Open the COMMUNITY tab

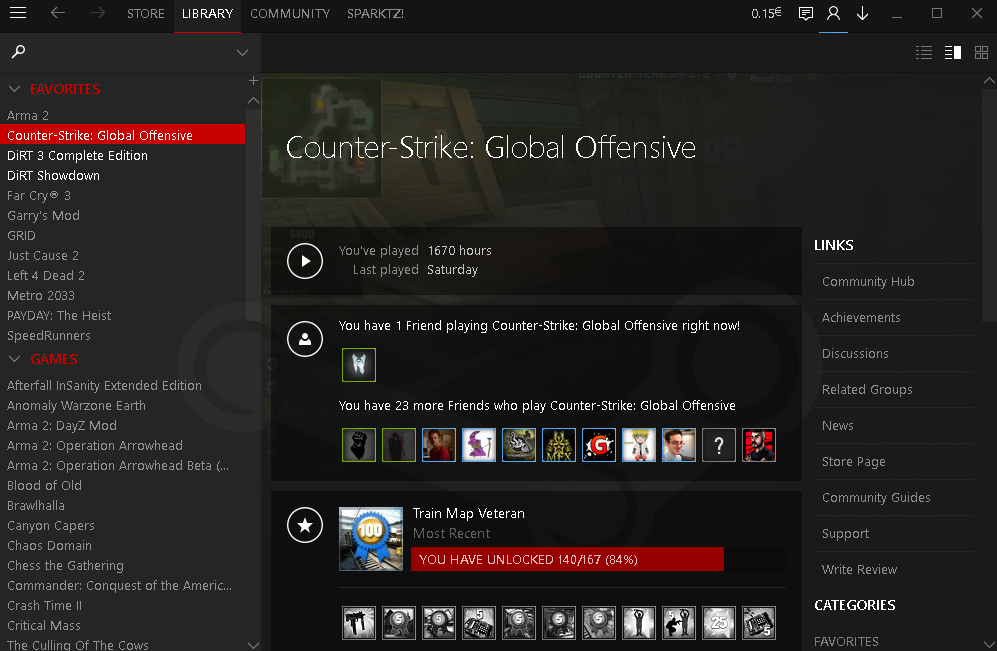coord(289,14)
